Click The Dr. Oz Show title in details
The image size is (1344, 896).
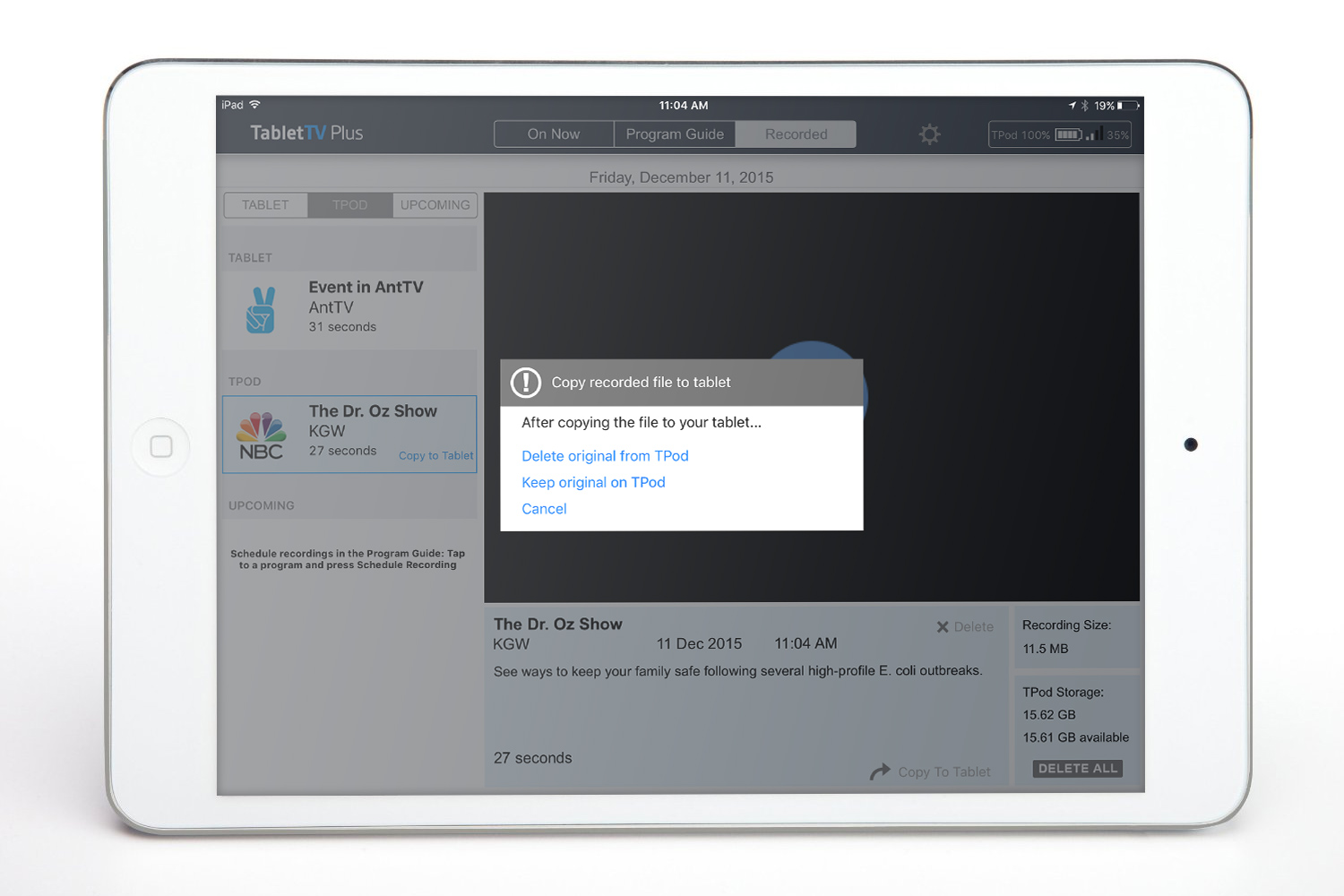(x=557, y=625)
